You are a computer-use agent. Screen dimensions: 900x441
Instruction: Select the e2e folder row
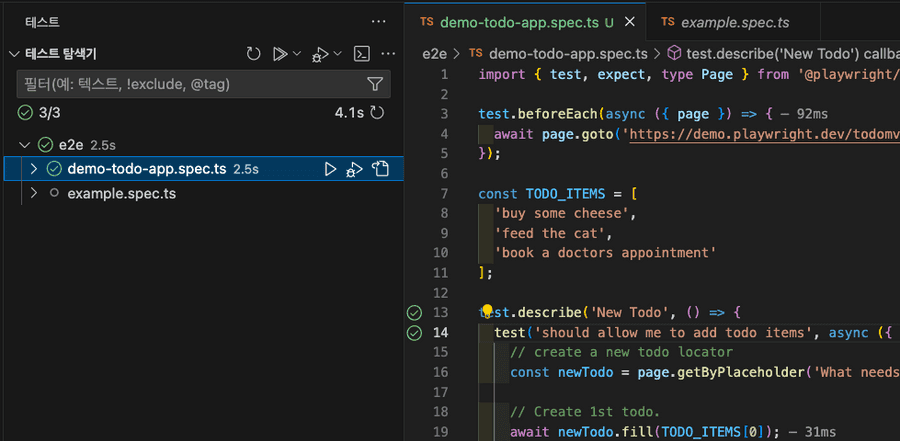[x=204, y=145]
